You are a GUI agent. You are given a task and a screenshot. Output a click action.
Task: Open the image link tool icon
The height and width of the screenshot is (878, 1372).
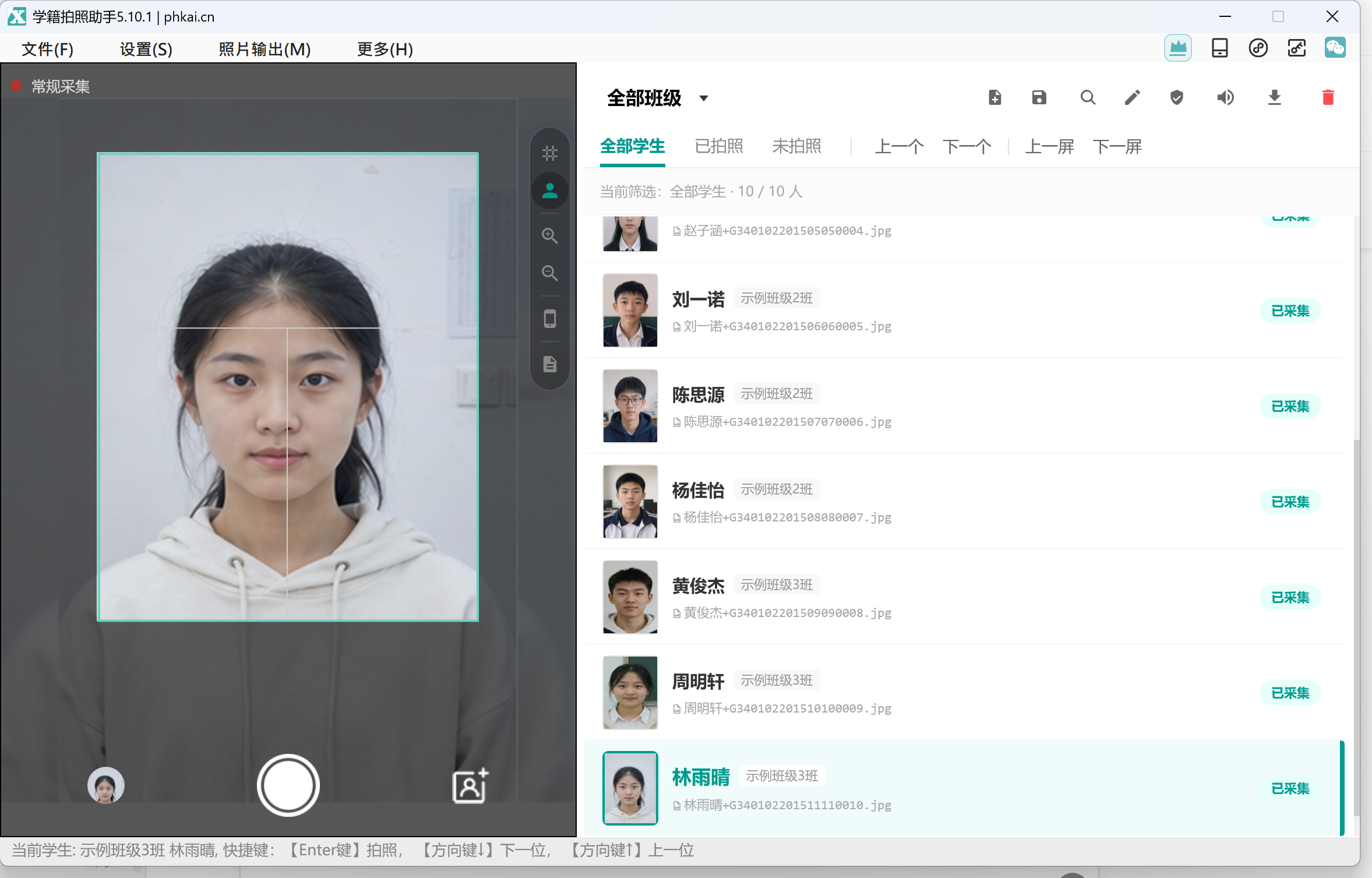(x=1296, y=48)
